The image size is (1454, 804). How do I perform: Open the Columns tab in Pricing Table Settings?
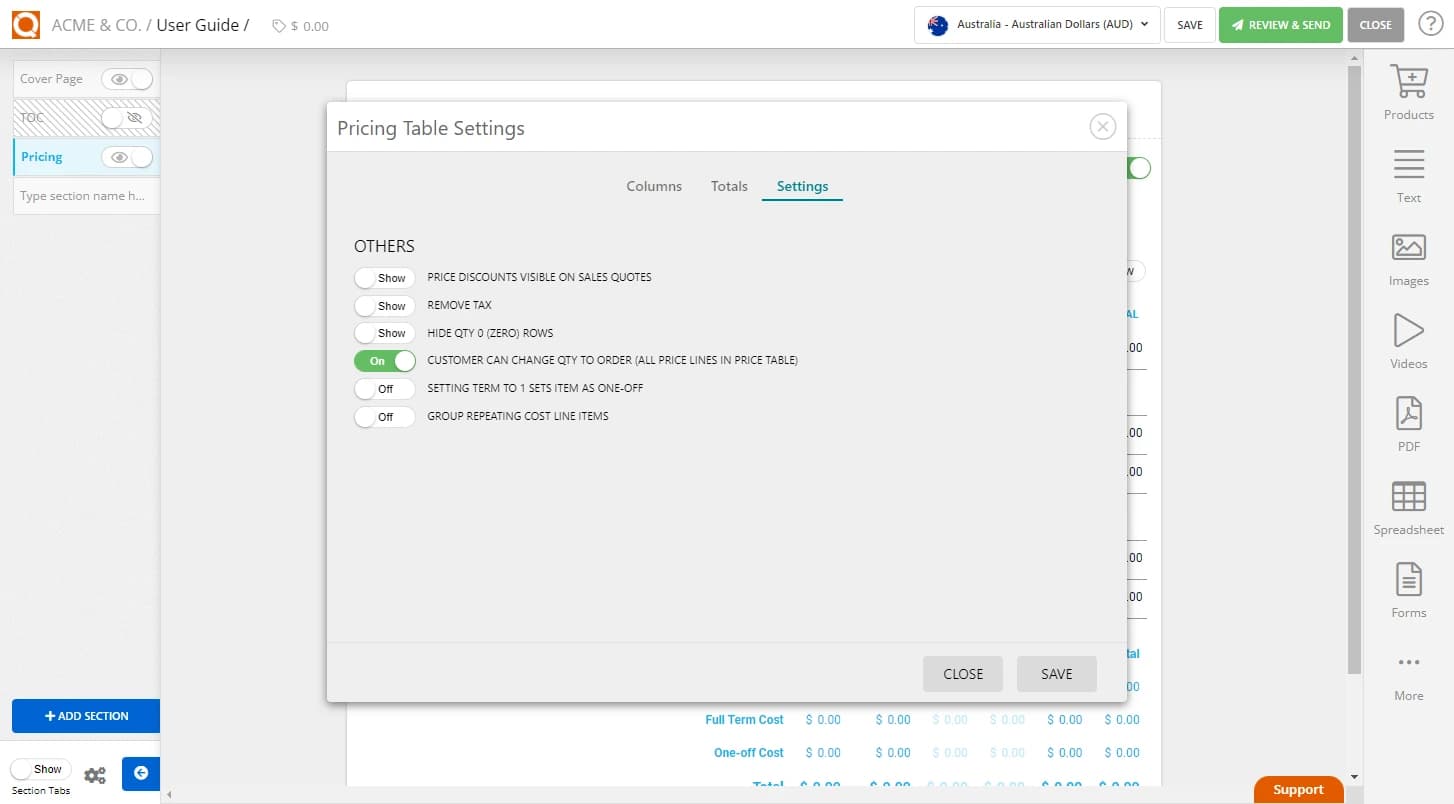tap(653, 186)
